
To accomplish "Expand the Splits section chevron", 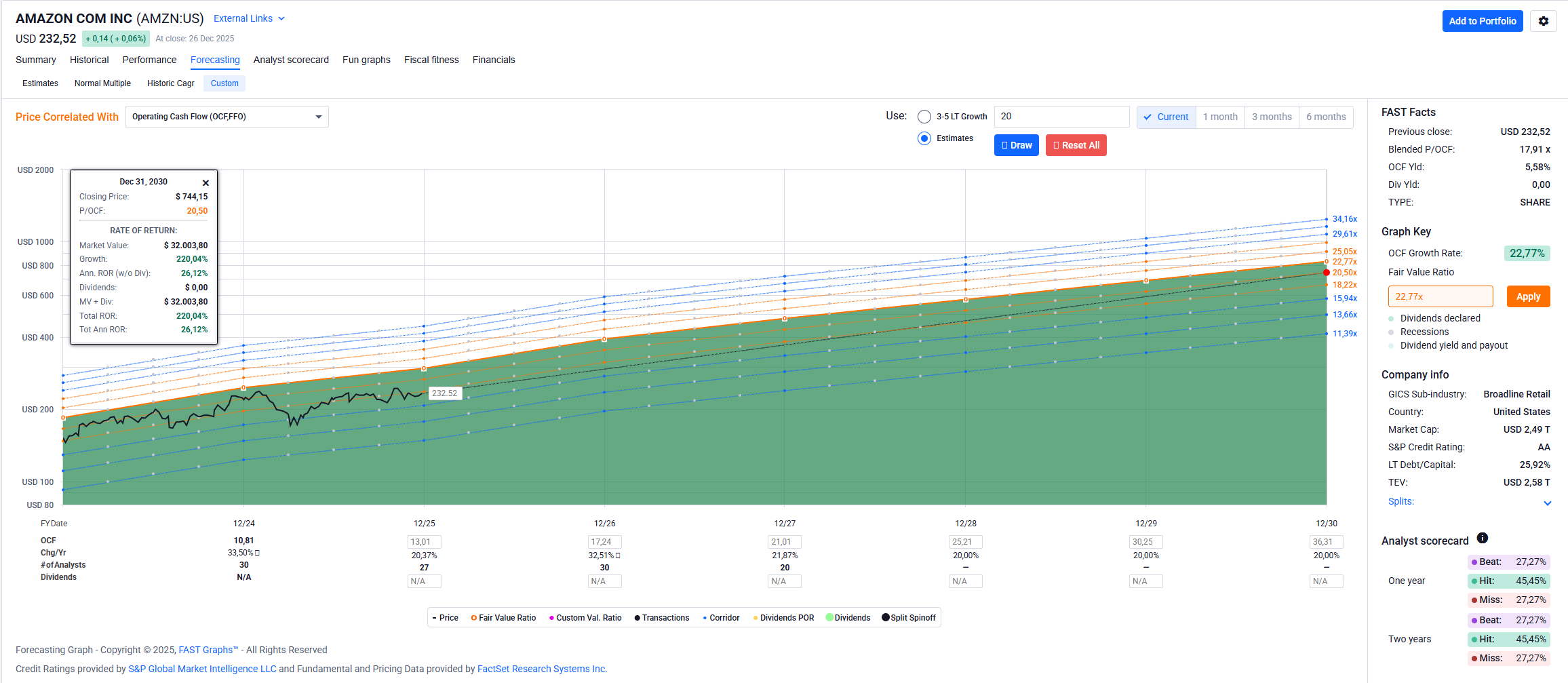I will point(1547,503).
